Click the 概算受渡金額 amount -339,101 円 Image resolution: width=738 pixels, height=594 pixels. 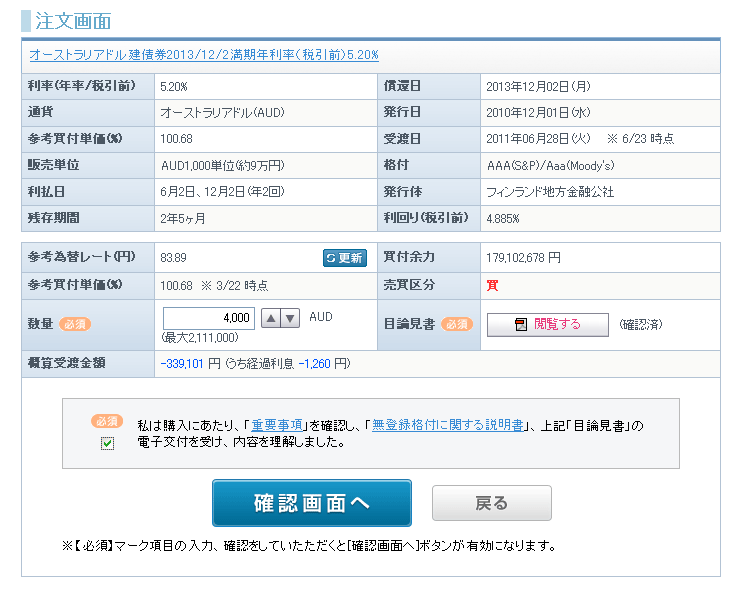190,363
